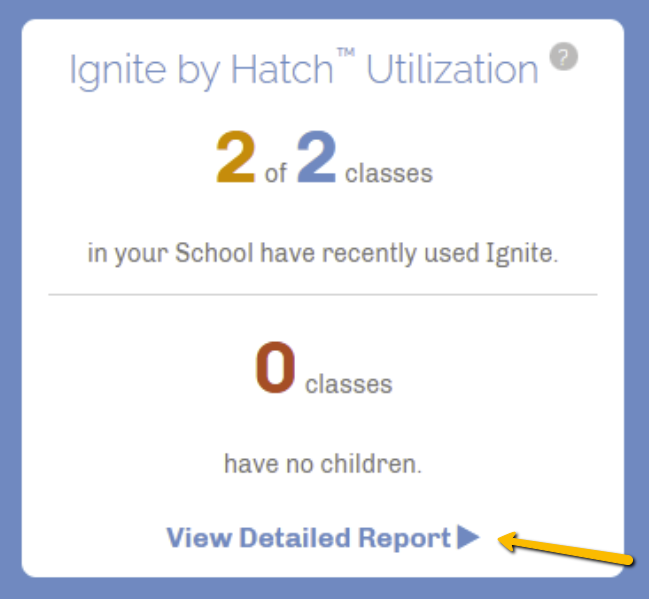This screenshot has height=599, width=649.
Task: Click the triangle arrow beside View Detailed Report
Action: [x=468, y=538]
